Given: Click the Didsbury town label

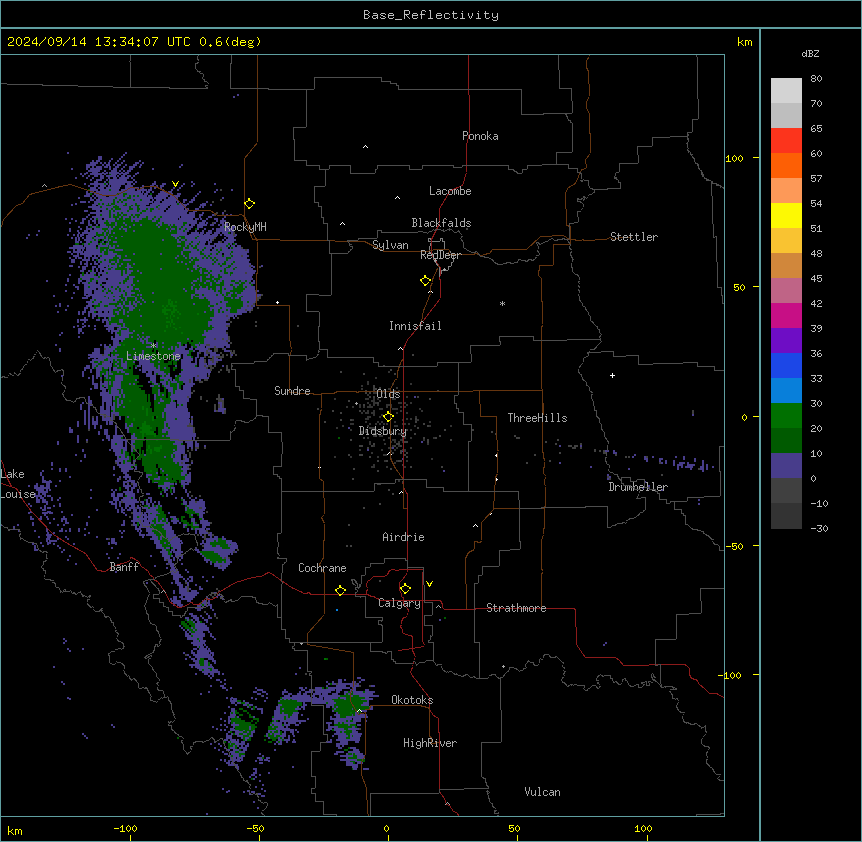Looking at the screenshot, I should (x=383, y=431).
